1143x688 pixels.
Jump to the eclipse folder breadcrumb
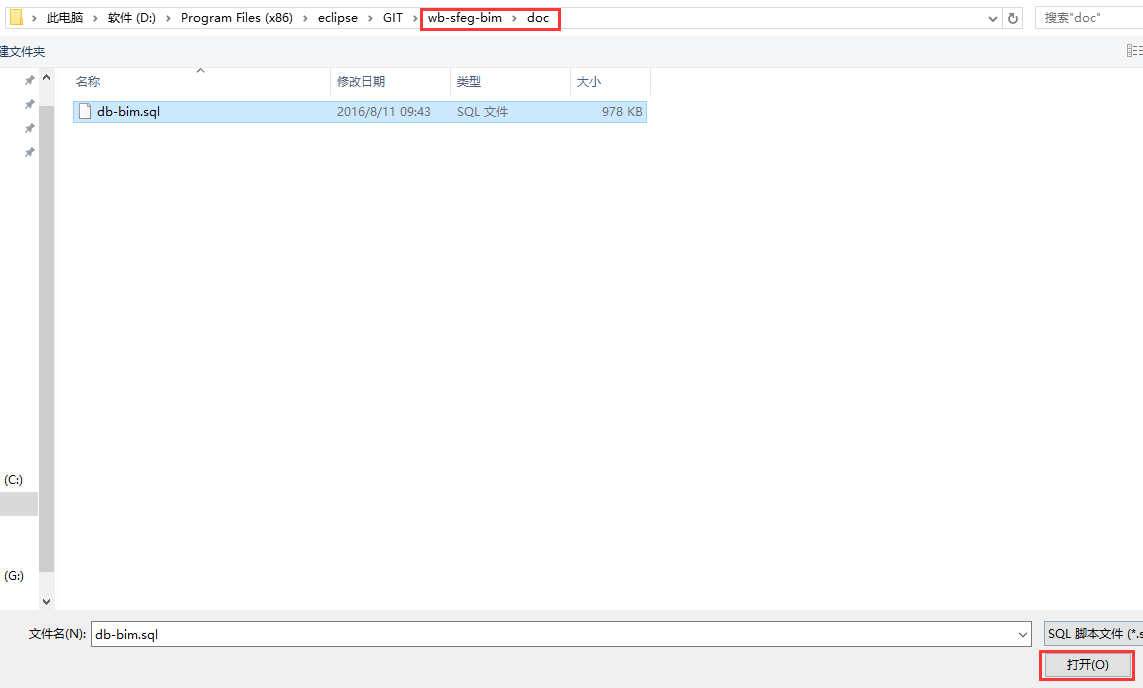pyautogui.click(x=338, y=18)
